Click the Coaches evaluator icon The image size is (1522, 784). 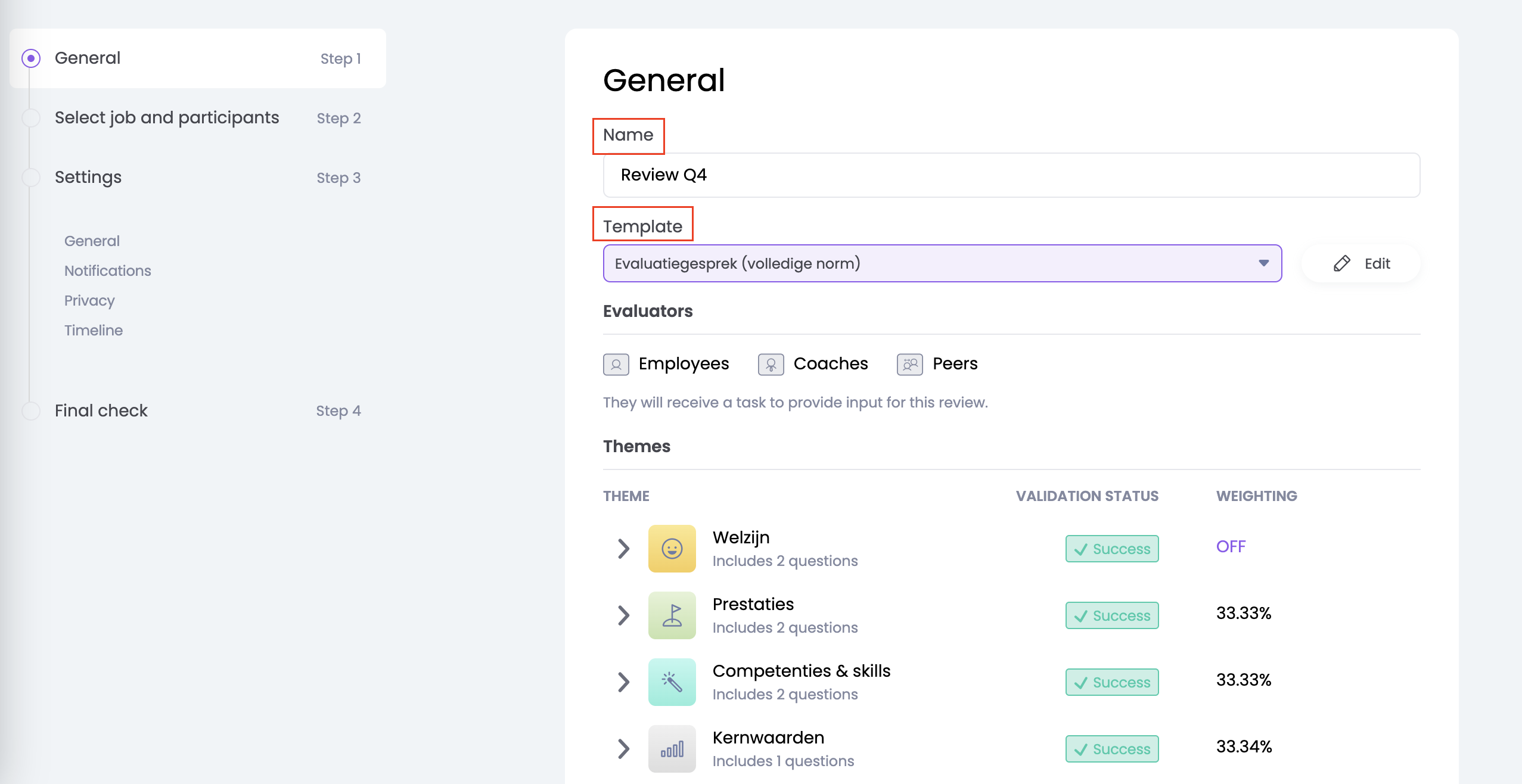[x=771, y=364]
